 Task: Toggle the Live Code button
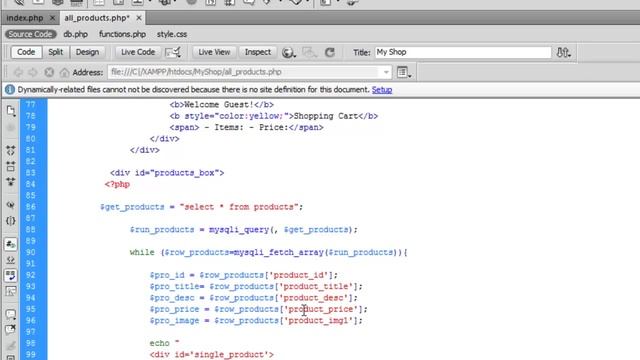point(138,52)
